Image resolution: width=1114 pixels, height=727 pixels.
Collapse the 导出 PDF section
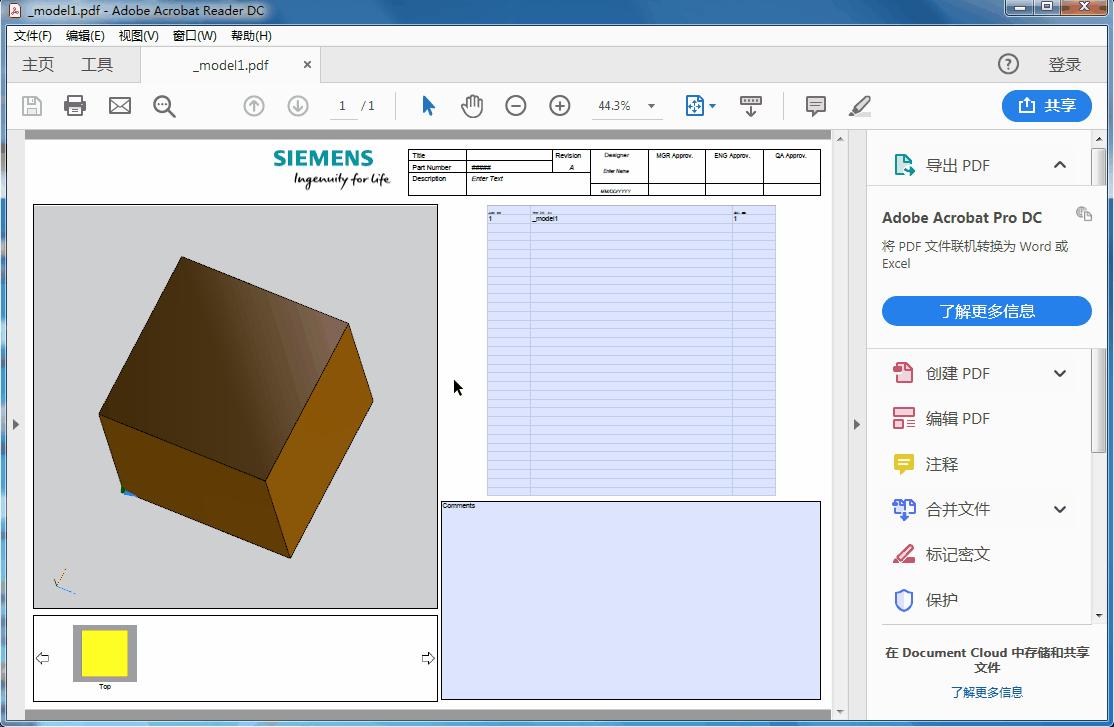point(1057,164)
